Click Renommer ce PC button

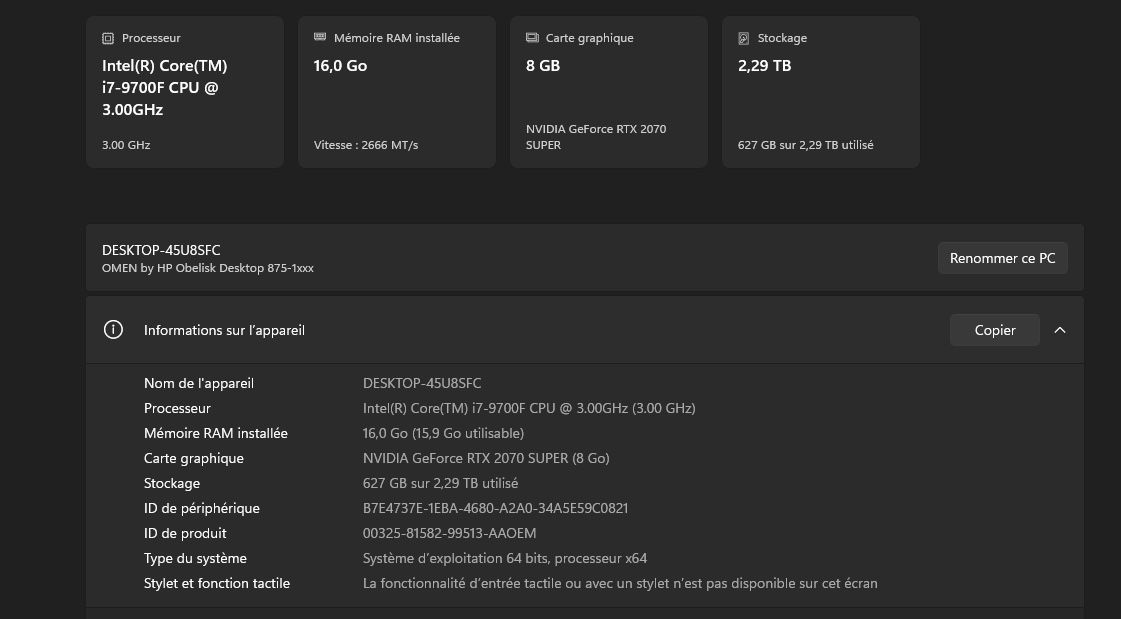point(1002,258)
